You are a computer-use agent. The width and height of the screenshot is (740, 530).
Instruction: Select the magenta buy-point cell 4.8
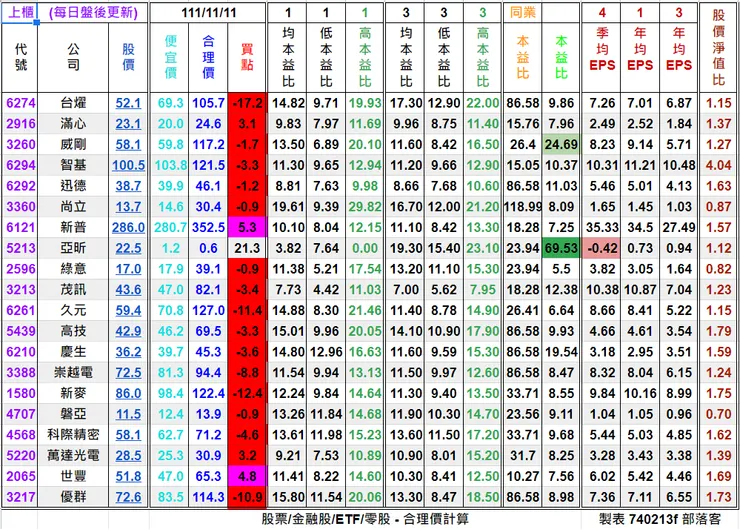click(x=247, y=476)
